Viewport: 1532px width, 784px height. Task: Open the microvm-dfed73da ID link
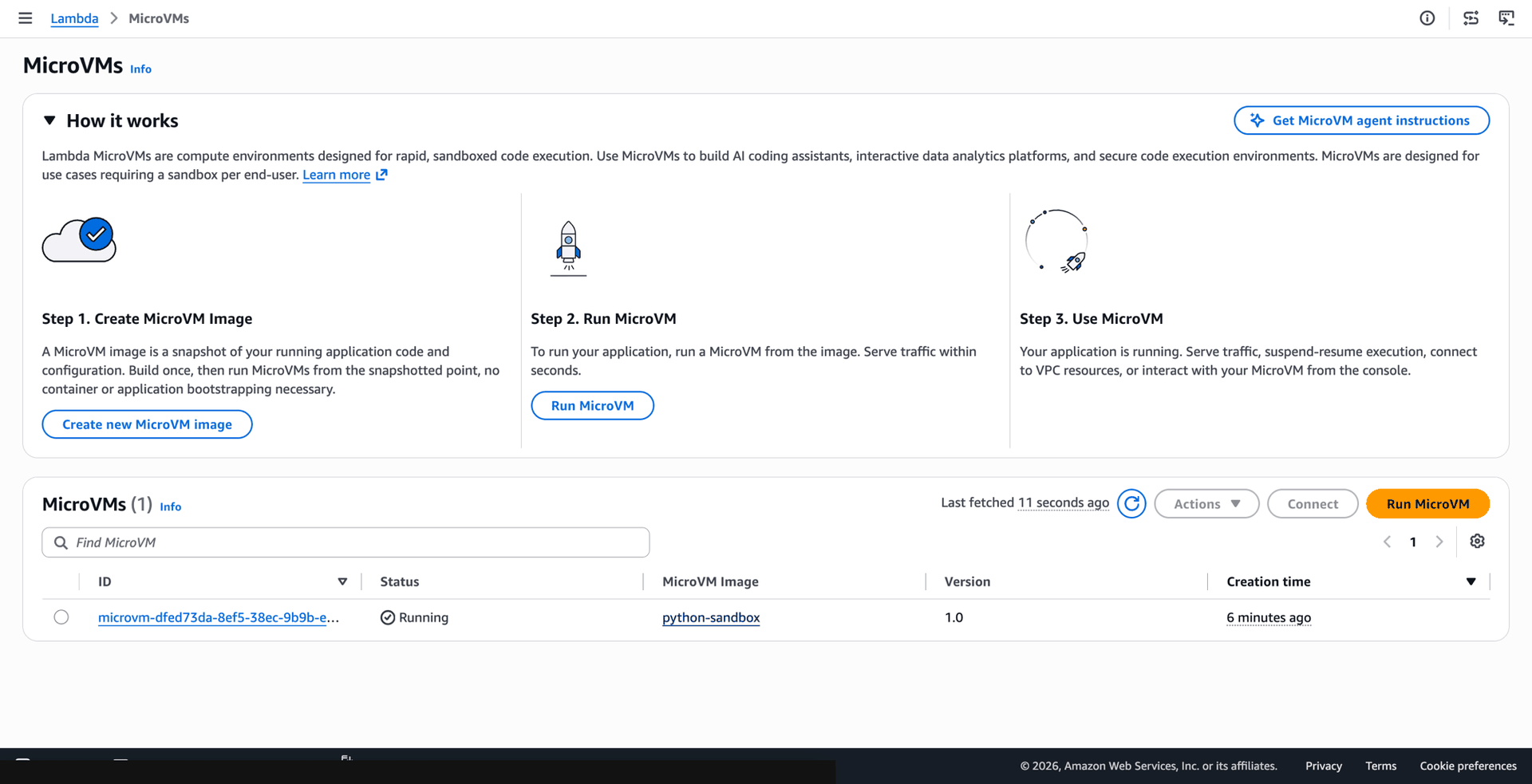(219, 617)
